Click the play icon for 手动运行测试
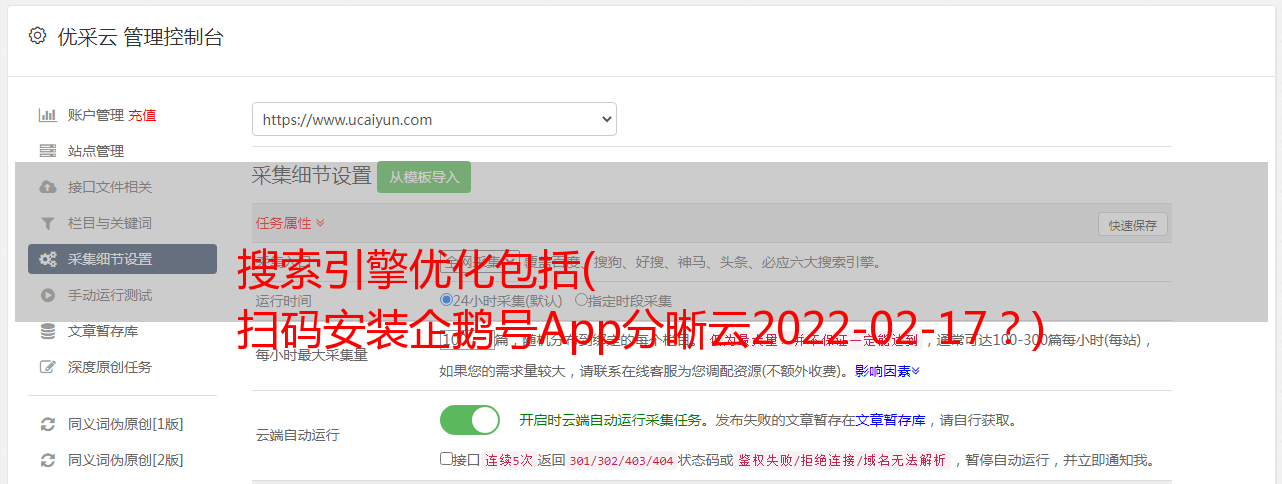Screen dimensions: 1282x484 [47, 295]
